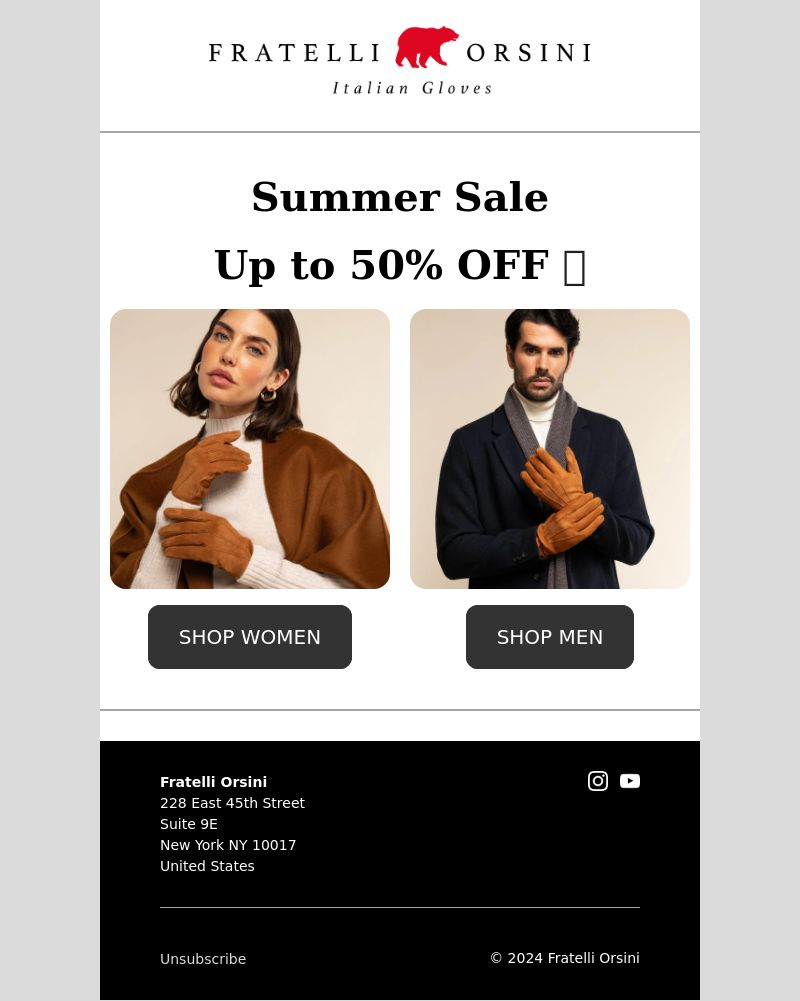Click the SHOP WOMEN button

250,637
